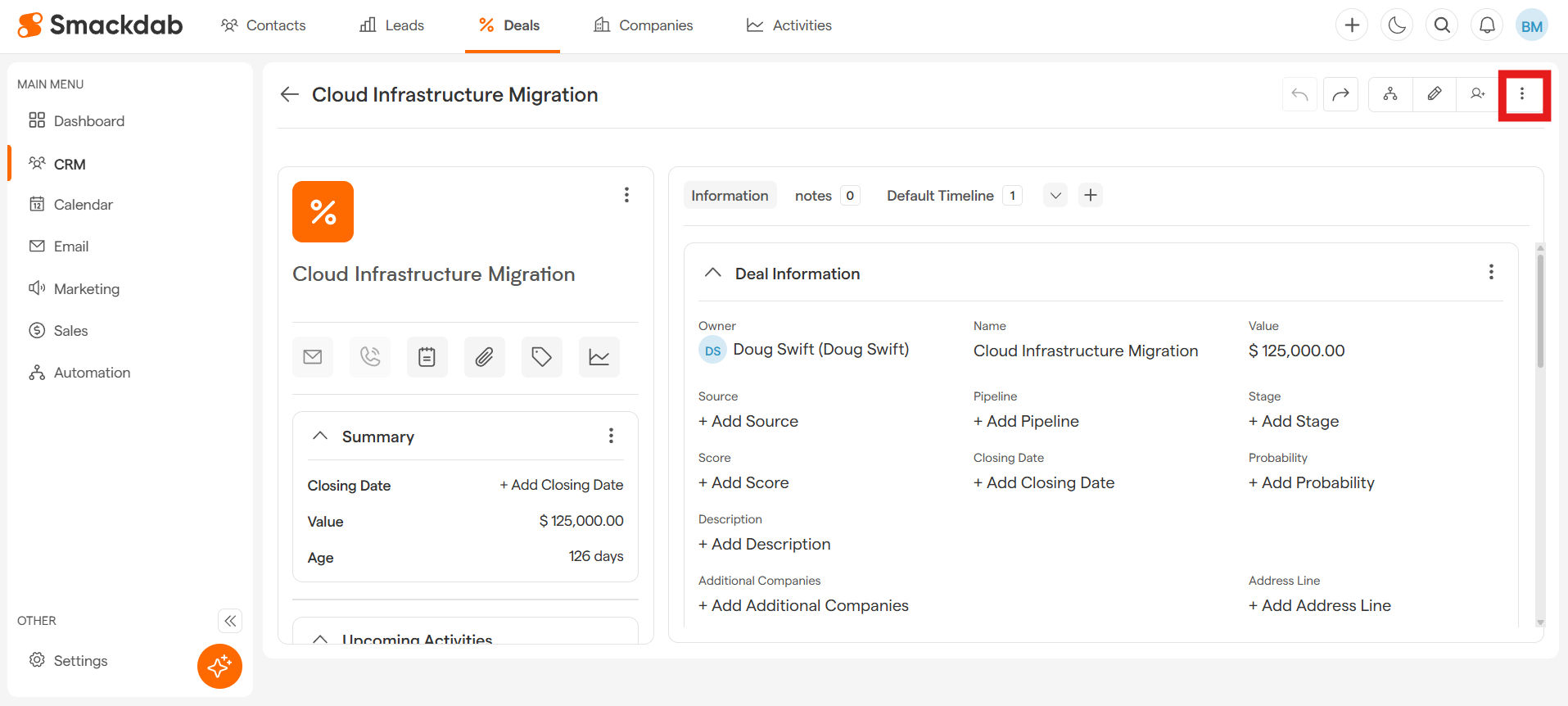Collapse the Deal Information section
Viewport: 1568px width, 706px height.
click(x=713, y=273)
